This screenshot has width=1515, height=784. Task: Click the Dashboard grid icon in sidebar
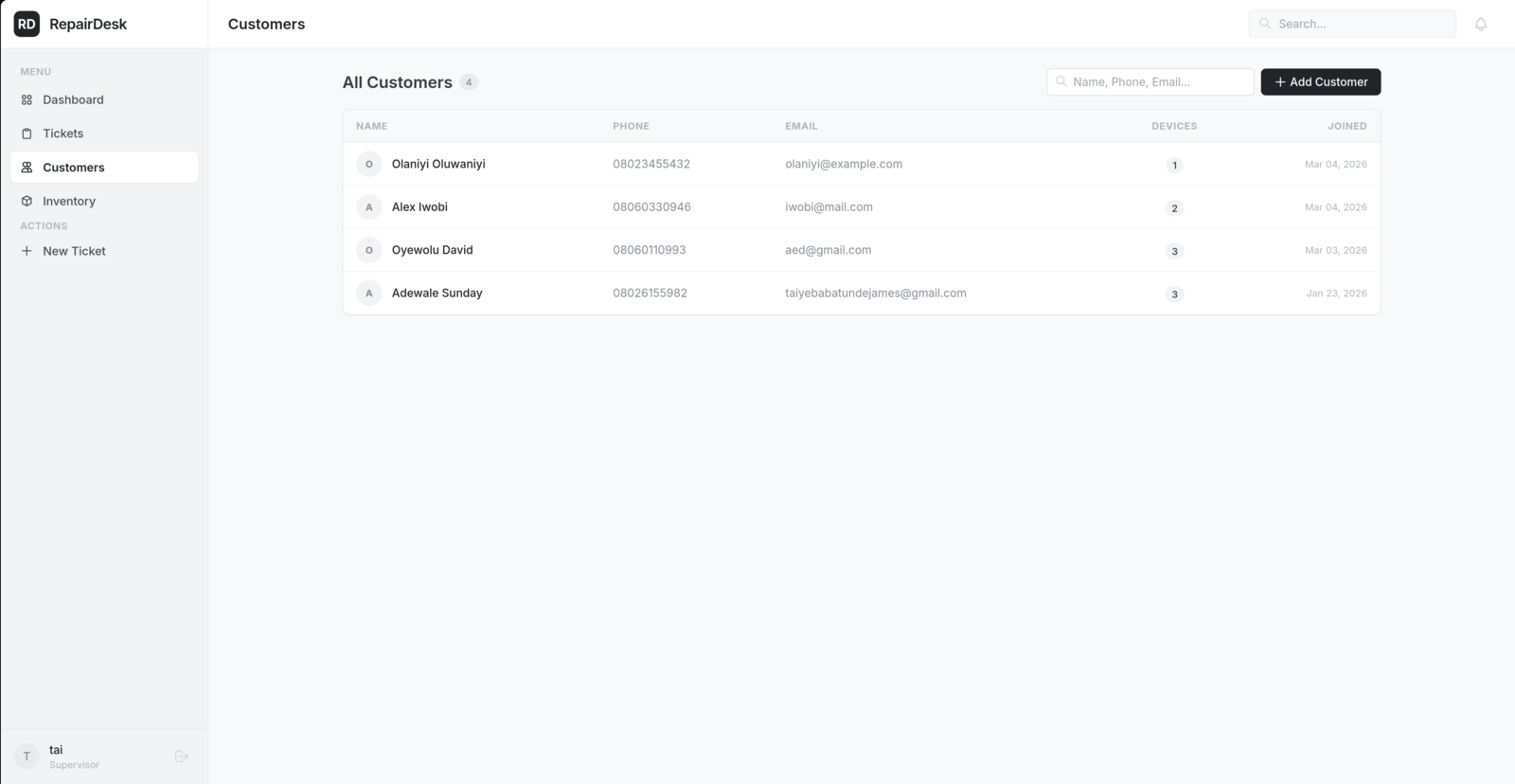click(x=27, y=100)
